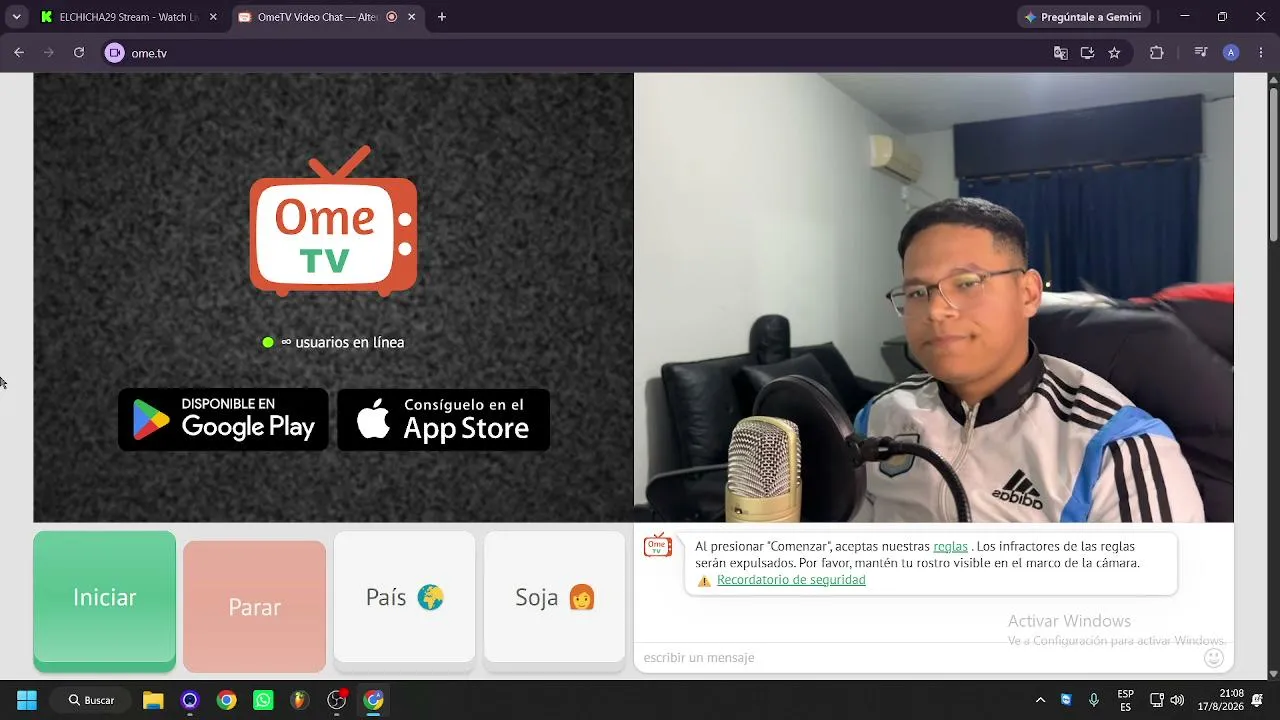The width and height of the screenshot is (1280, 720).
Task: Click the local webcam video preview
Action: 934,297
